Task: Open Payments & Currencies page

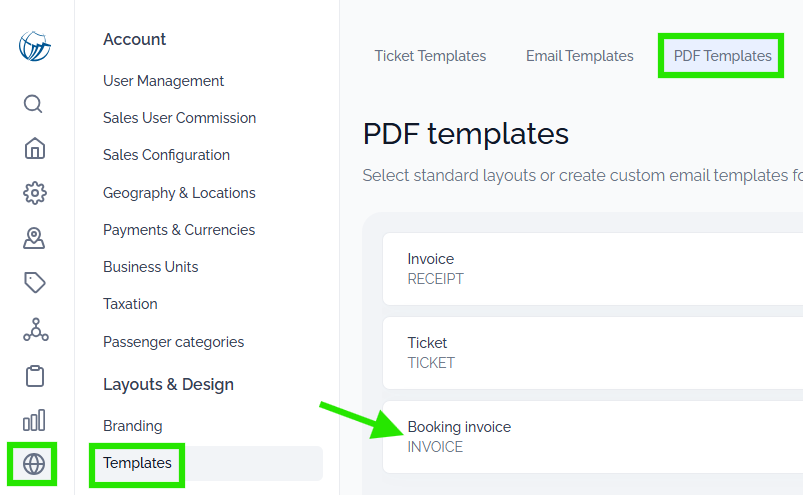Action: pyautogui.click(x=179, y=230)
